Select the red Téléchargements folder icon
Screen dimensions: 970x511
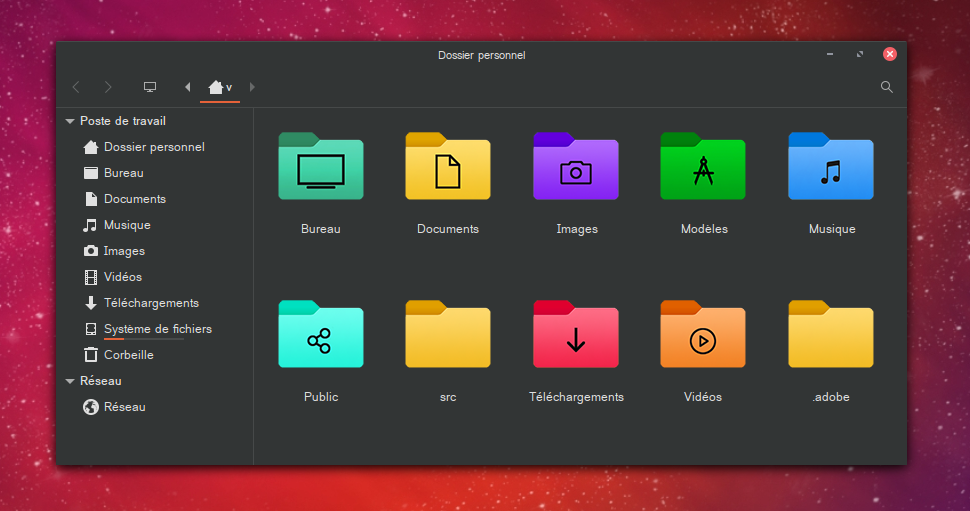pyautogui.click(x=576, y=334)
